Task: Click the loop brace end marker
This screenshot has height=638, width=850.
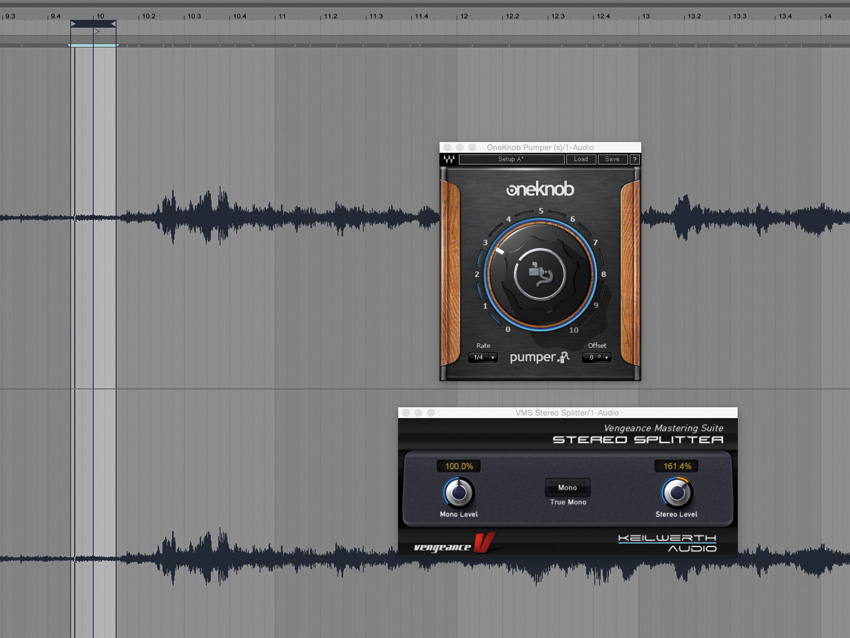Action: pyautogui.click(x=113, y=24)
